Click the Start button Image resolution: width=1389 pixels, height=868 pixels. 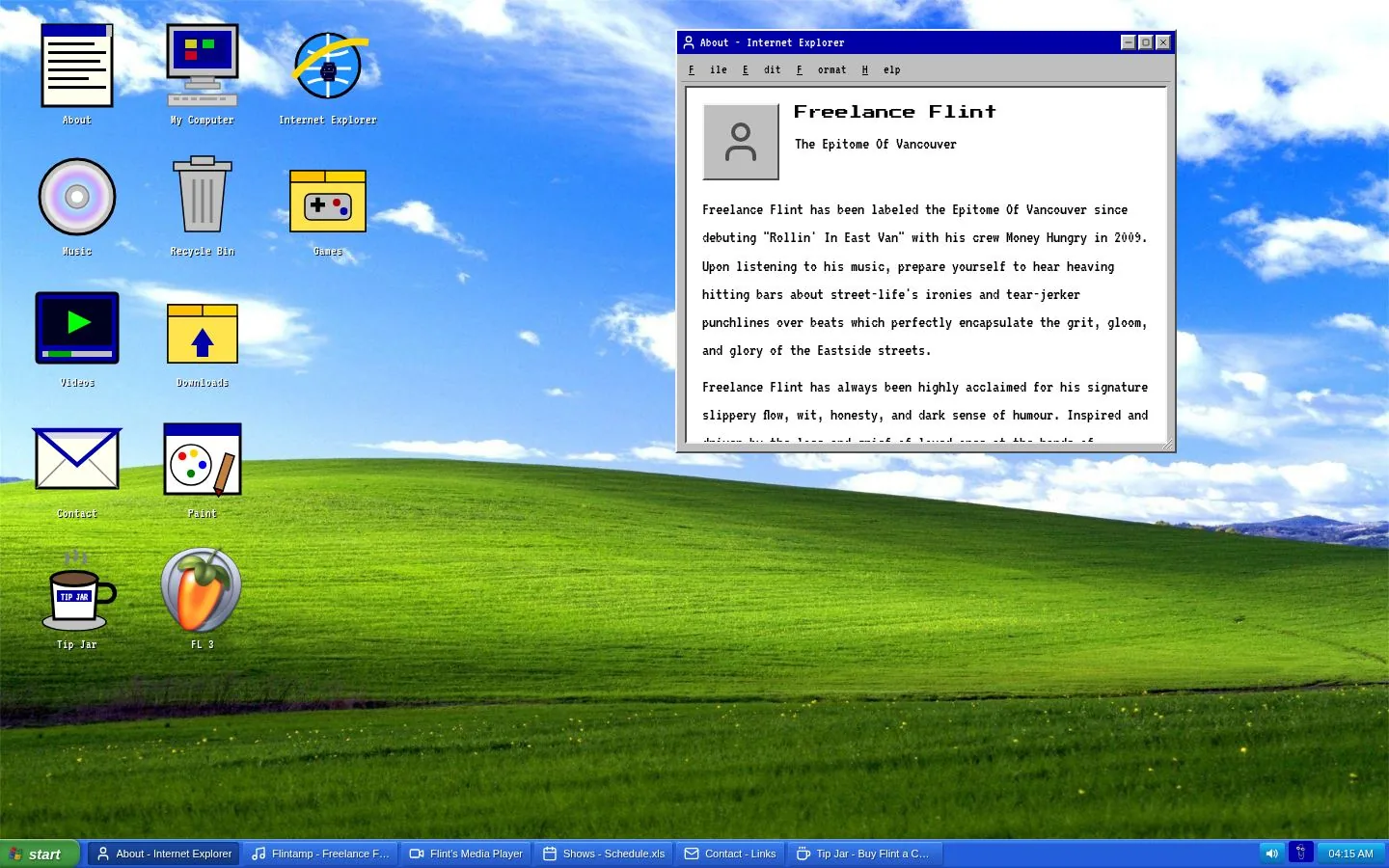tap(40, 854)
